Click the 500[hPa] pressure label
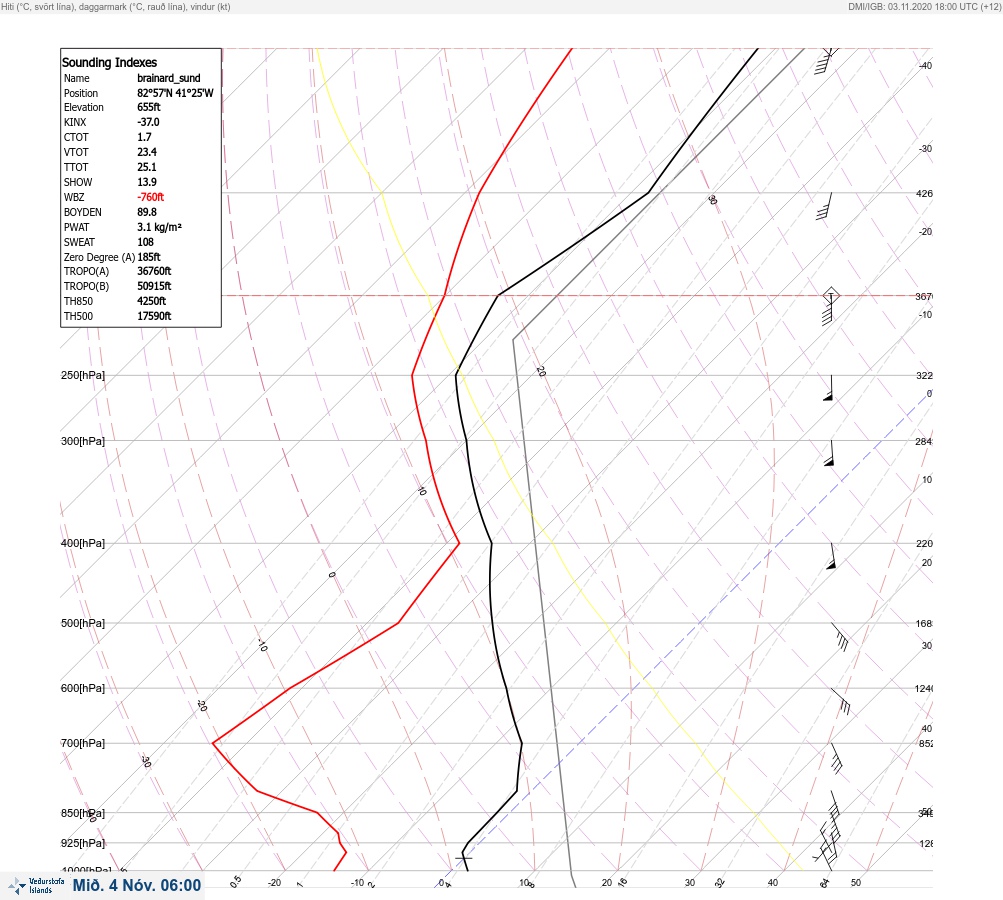The width and height of the screenshot is (1003, 900). tap(83, 623)
